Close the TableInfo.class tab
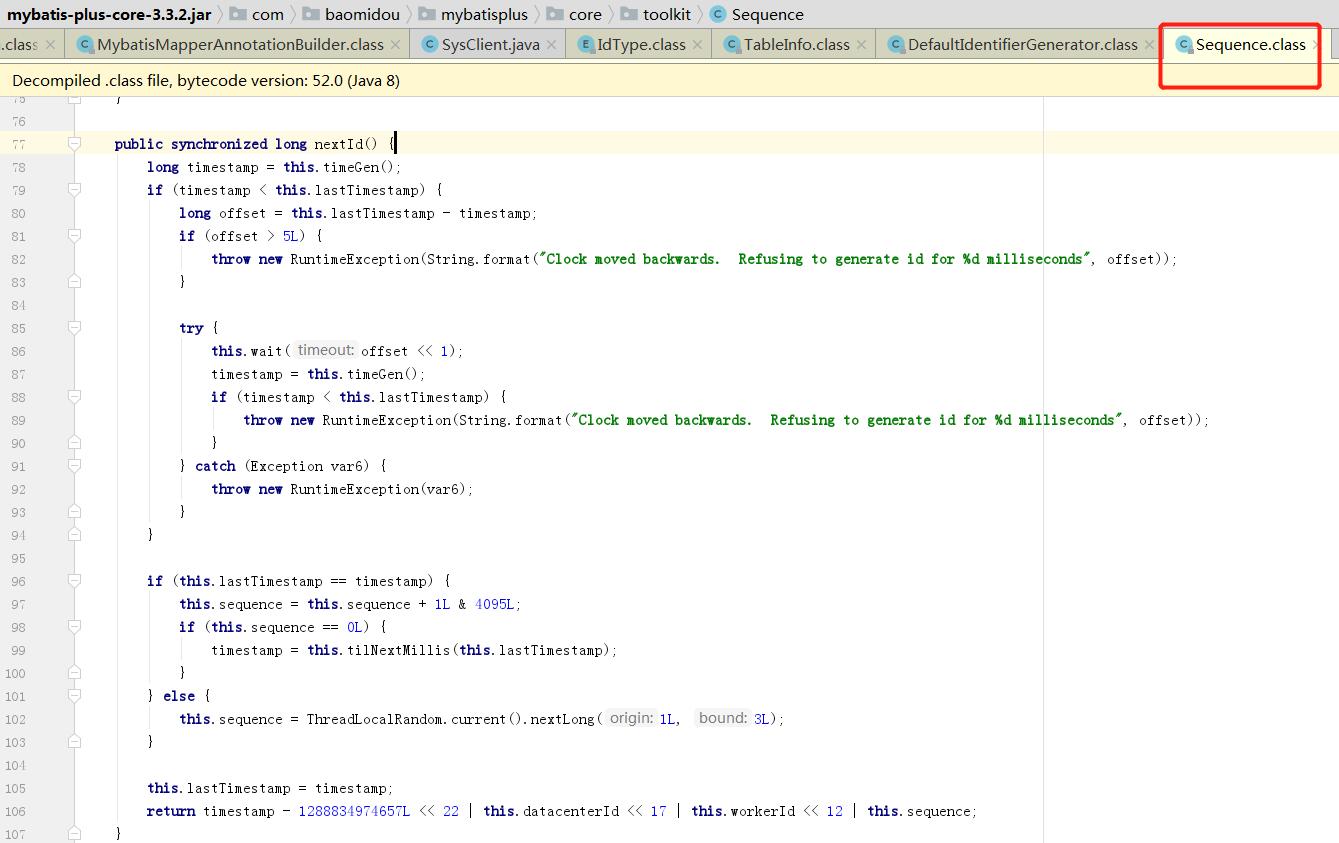The height and width of the screenshot is (843, 1339). (x=861, y=45)
